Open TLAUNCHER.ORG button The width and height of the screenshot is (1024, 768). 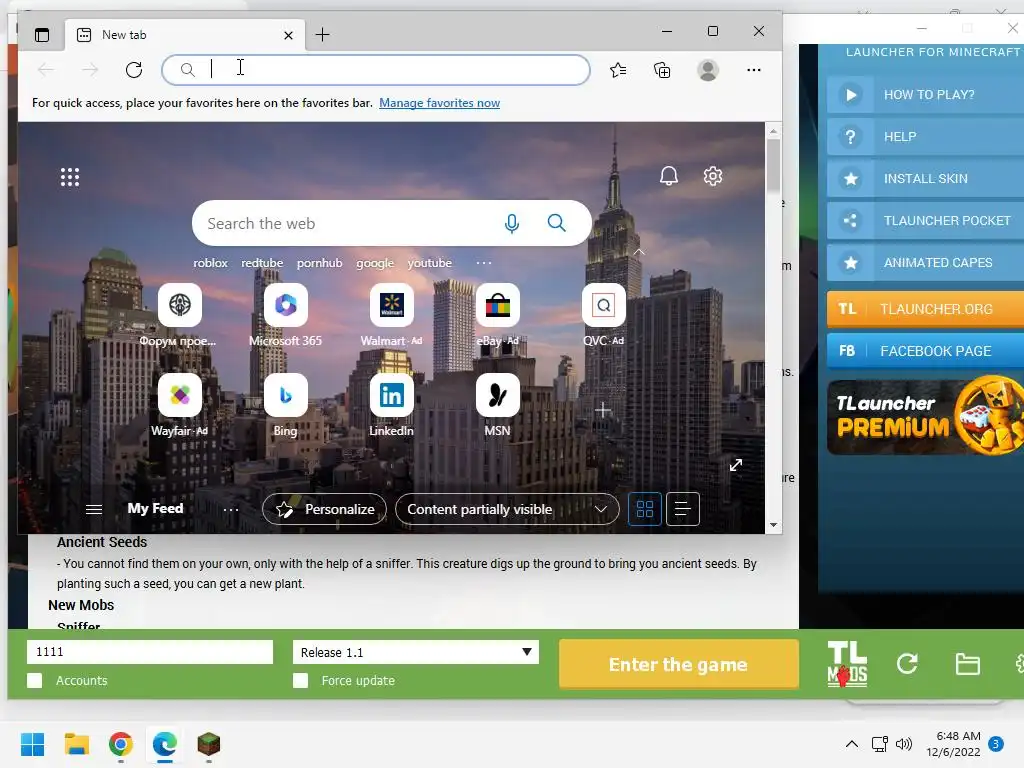click(x=925, y=309)
